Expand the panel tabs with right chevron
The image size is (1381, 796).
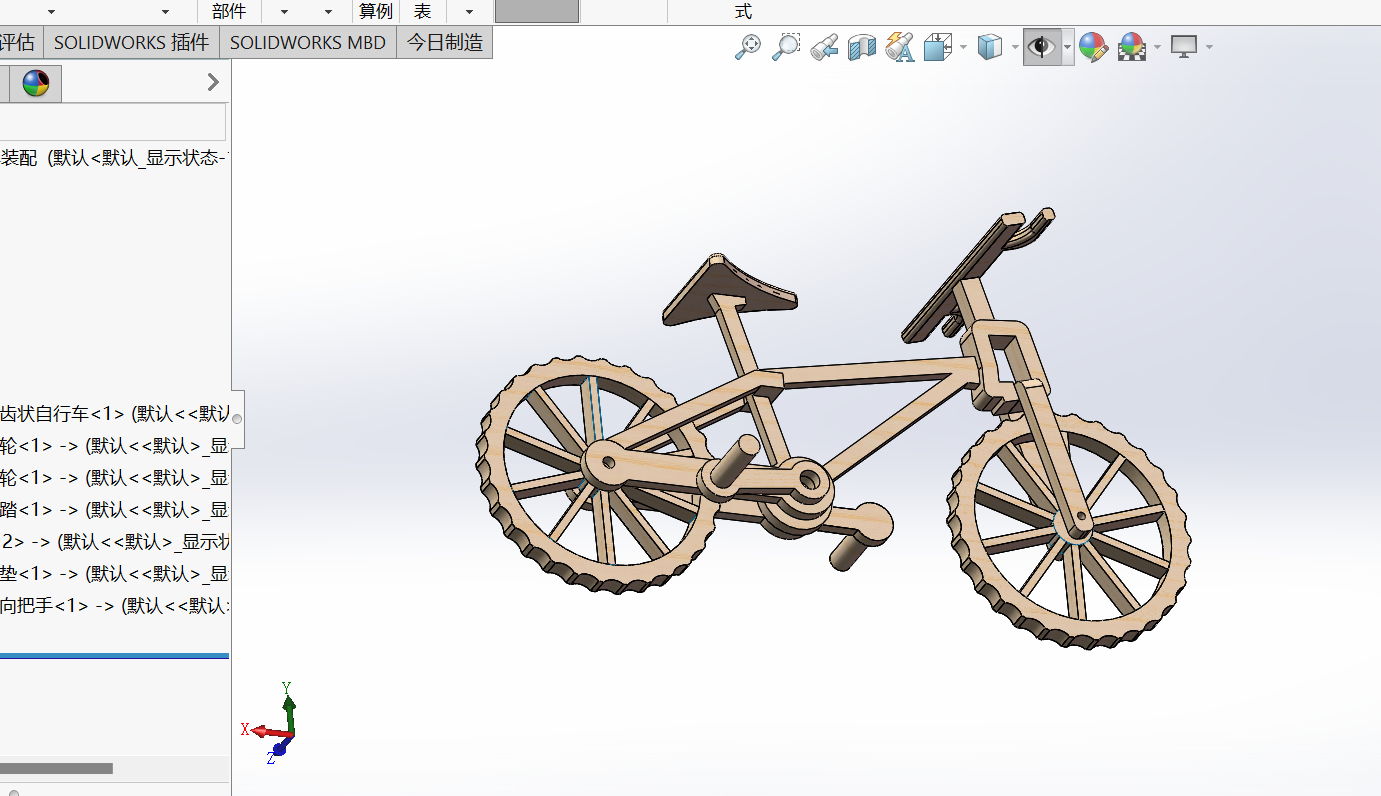(213, 83)
